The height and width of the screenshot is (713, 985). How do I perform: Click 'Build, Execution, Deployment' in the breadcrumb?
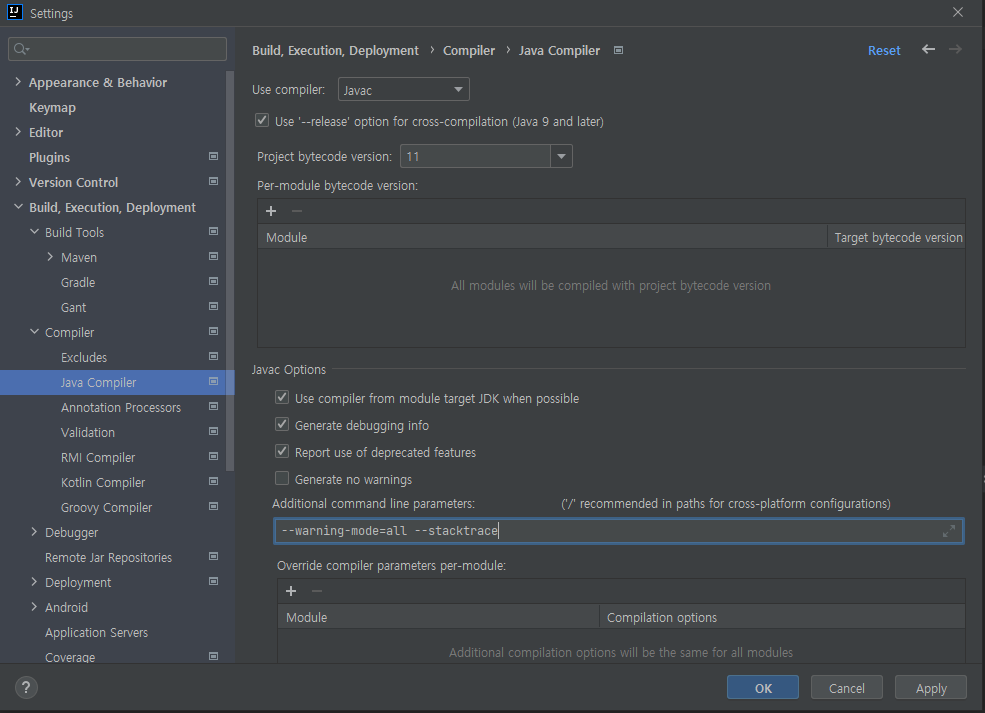[335, 50]
